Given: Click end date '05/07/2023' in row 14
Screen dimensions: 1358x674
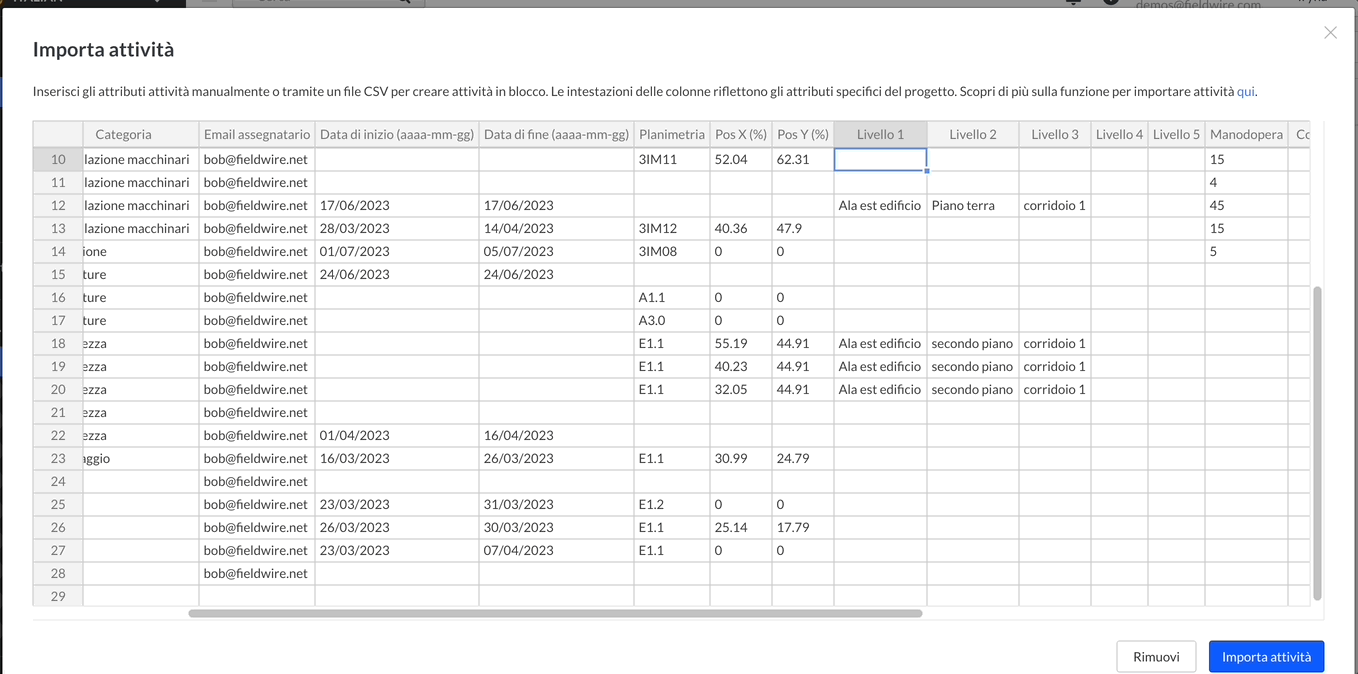Looking at the screenshot, I should coord(556,251).
